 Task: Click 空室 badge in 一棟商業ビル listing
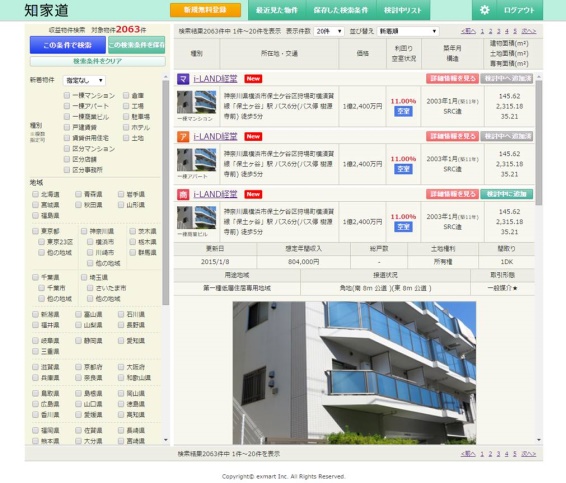(403, 227)
